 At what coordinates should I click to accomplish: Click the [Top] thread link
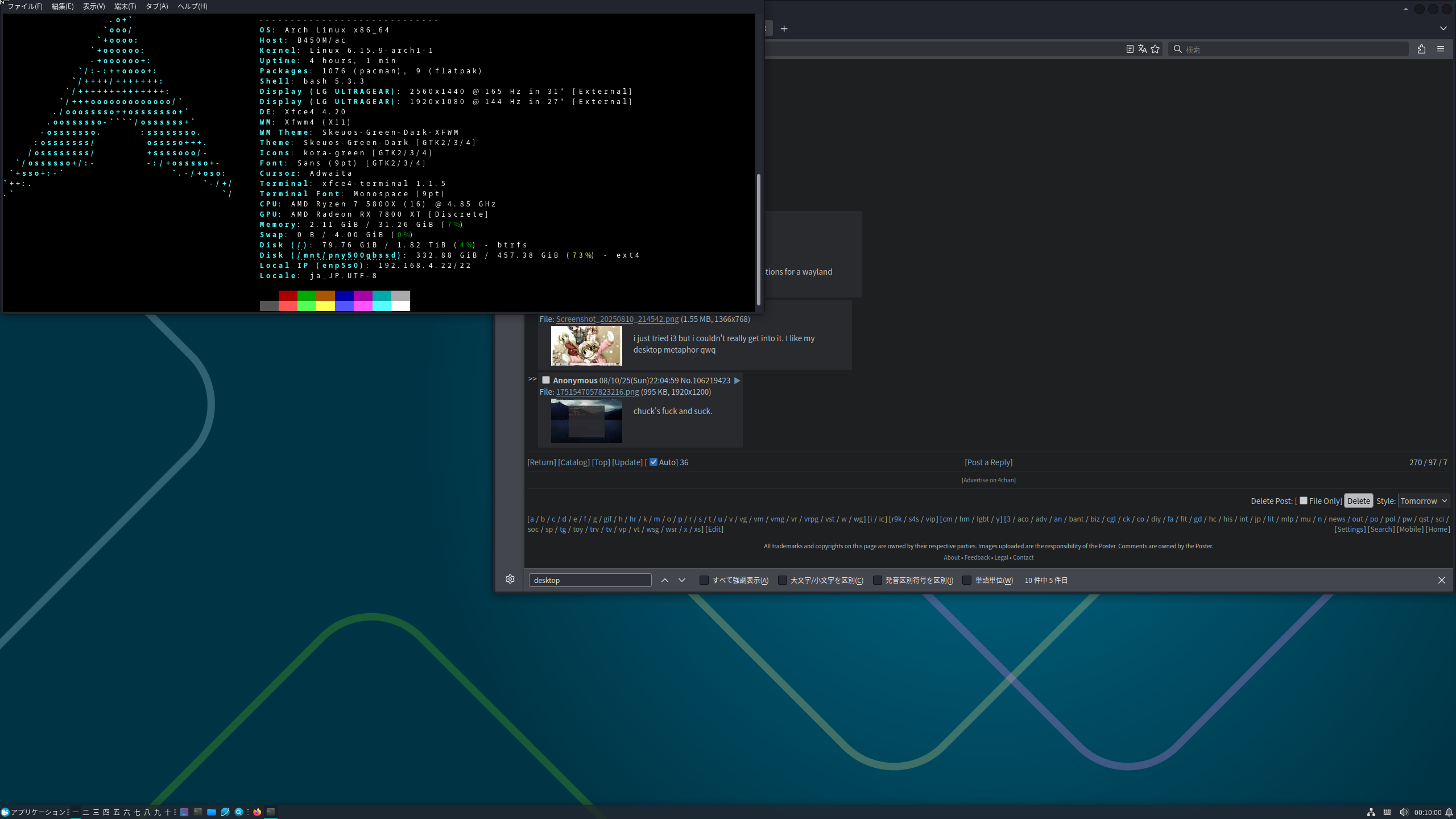tap(601, 462)
